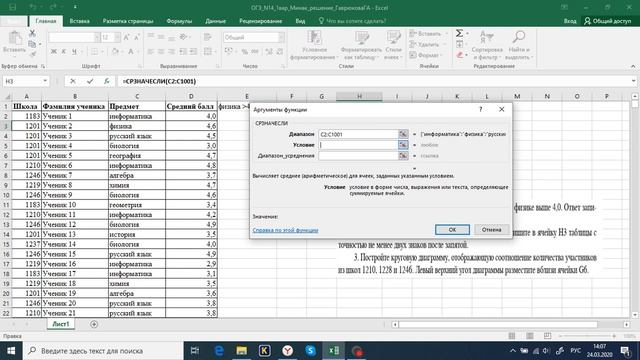Open the Рецензирование ribbon tab
Screen dimensions: 640x360
(x=260, y=21)
